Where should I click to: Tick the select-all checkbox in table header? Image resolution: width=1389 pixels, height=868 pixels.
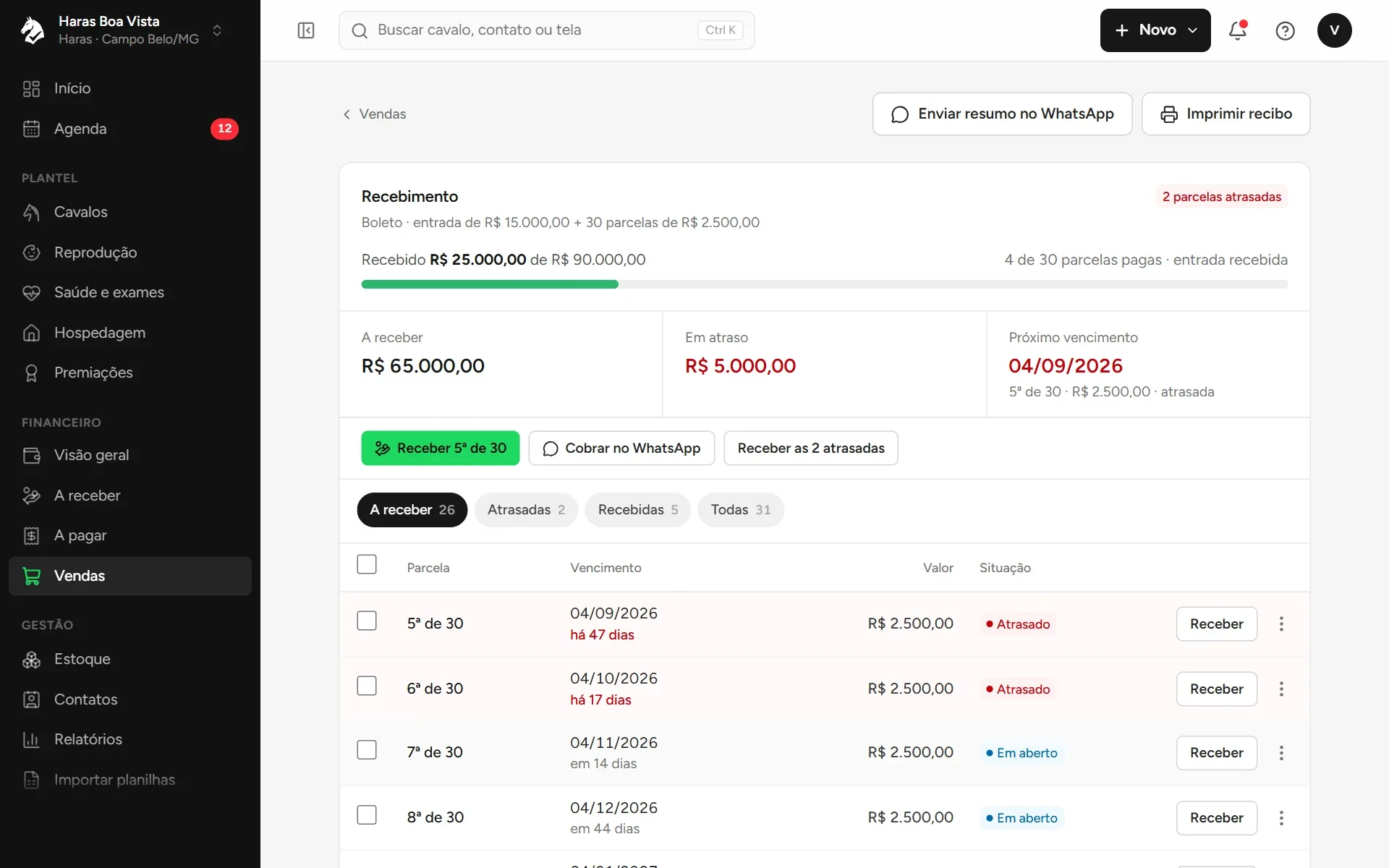click(367, 564)
